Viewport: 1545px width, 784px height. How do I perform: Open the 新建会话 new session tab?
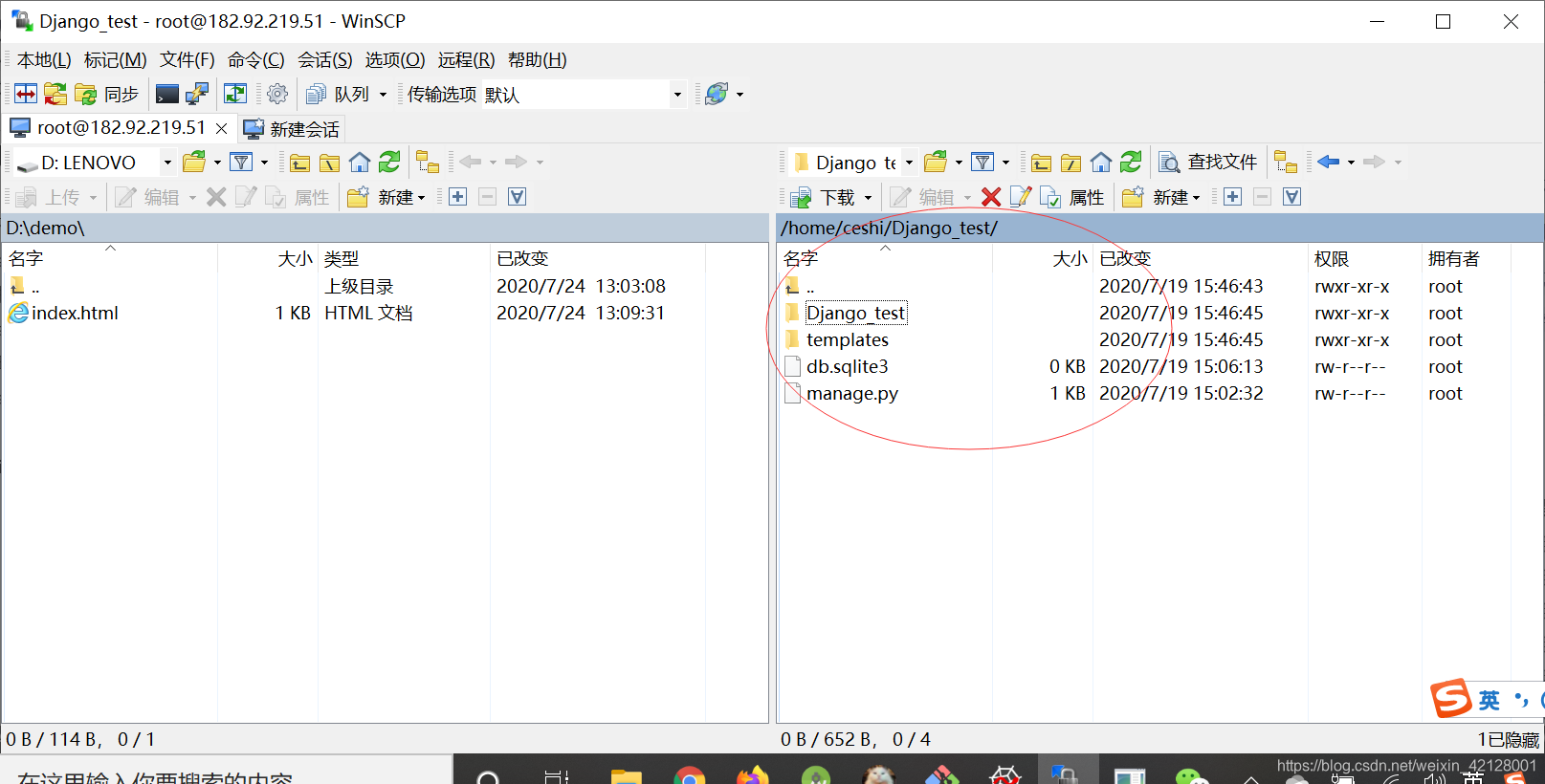pos(291,128)
